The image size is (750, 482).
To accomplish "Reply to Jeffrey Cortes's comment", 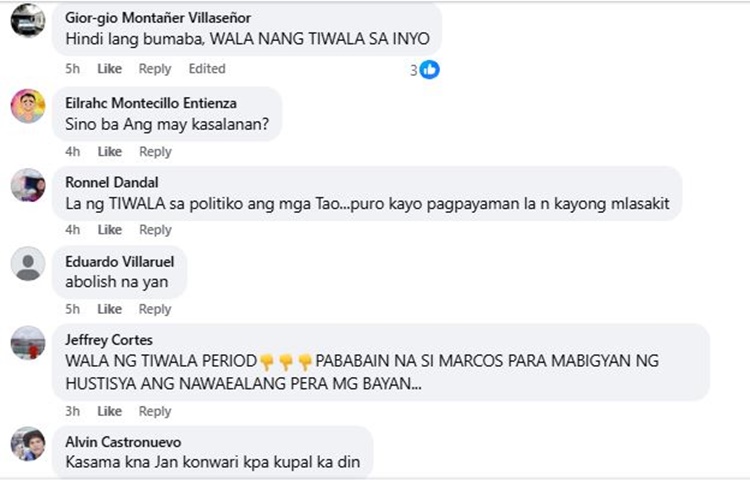I will coord(155,411).
